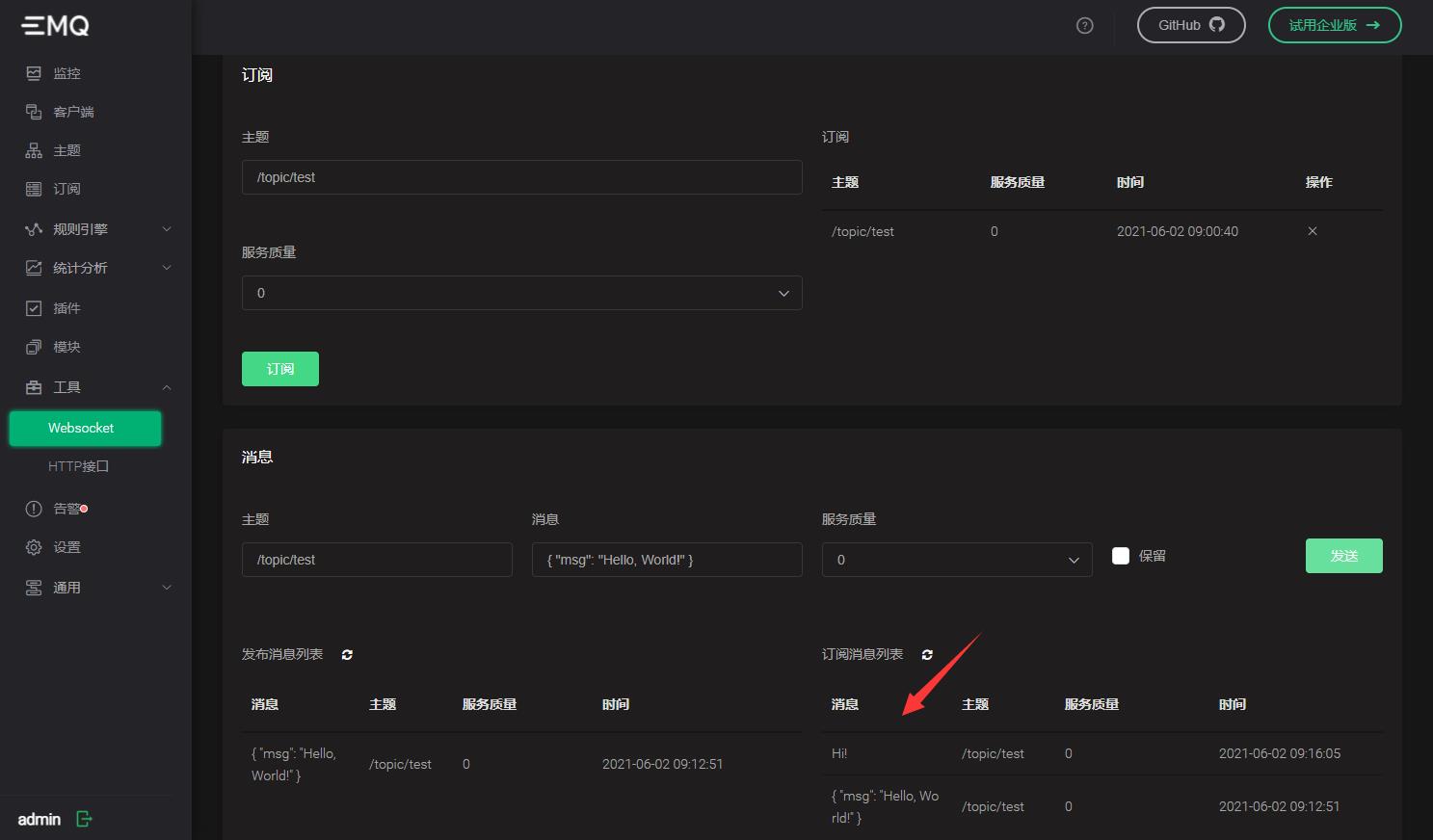
Task: Click the 发送 send button
Action: [1344, 556]
